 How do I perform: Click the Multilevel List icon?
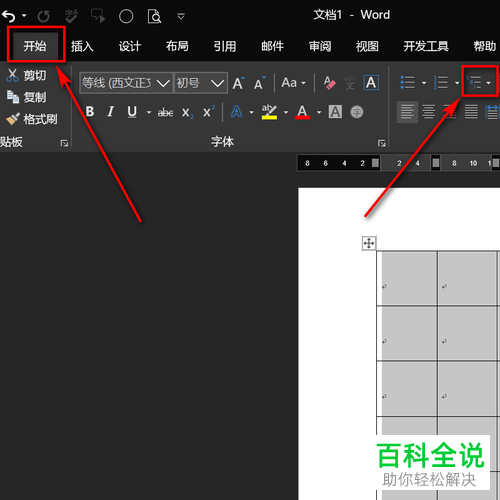(x=474, y=82)
